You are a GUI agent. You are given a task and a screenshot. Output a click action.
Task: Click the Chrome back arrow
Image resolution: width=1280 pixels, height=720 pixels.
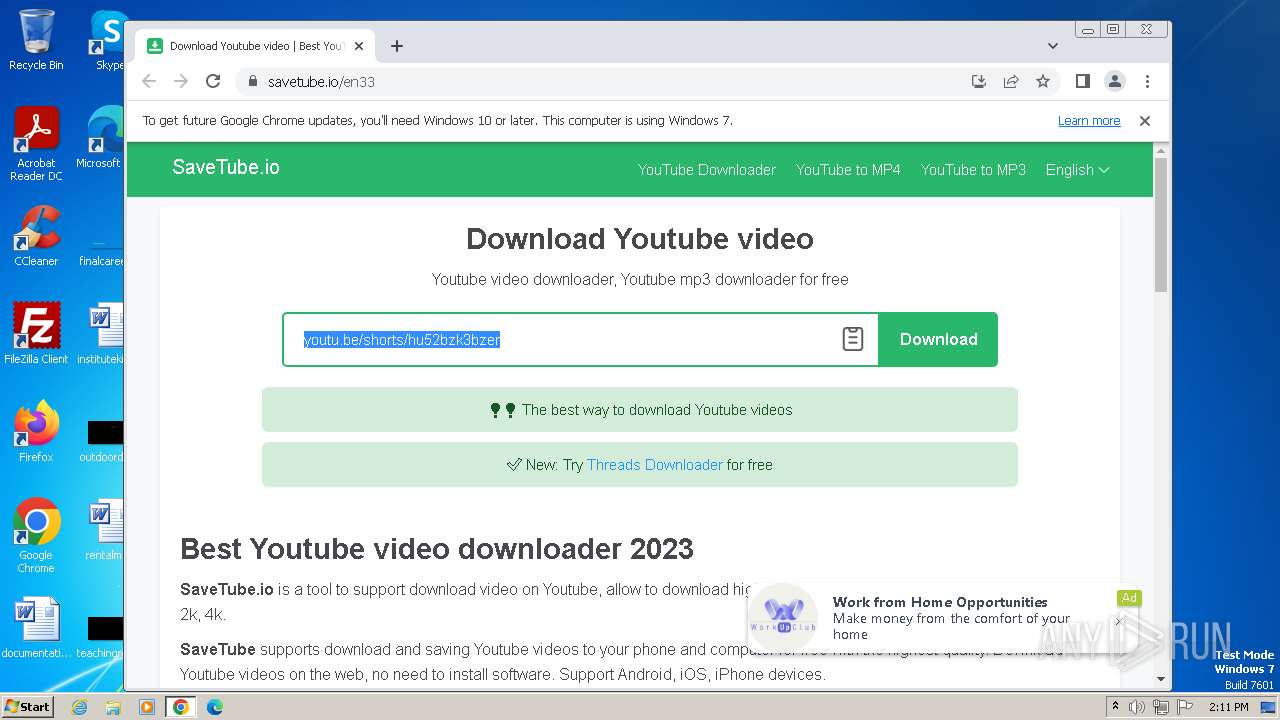point(149,81)
